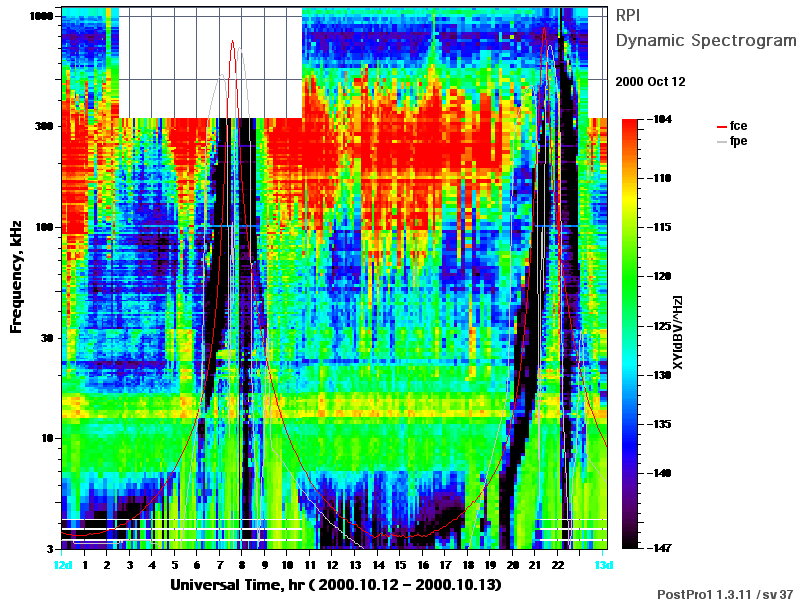Click the XY[dBV/^Hz] color bar unit label

[x=677, y=332]
